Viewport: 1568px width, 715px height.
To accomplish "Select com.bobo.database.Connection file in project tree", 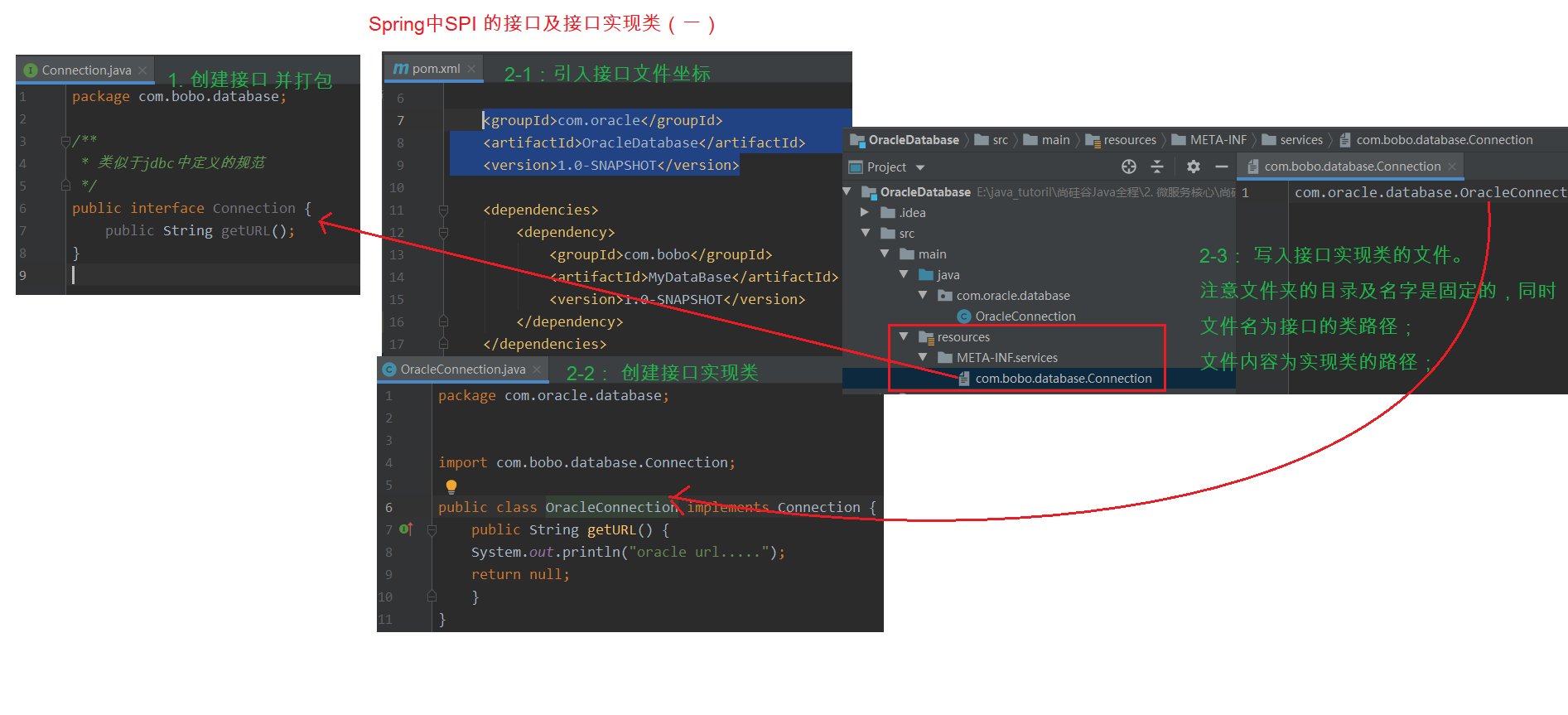I will point(1064,379).
